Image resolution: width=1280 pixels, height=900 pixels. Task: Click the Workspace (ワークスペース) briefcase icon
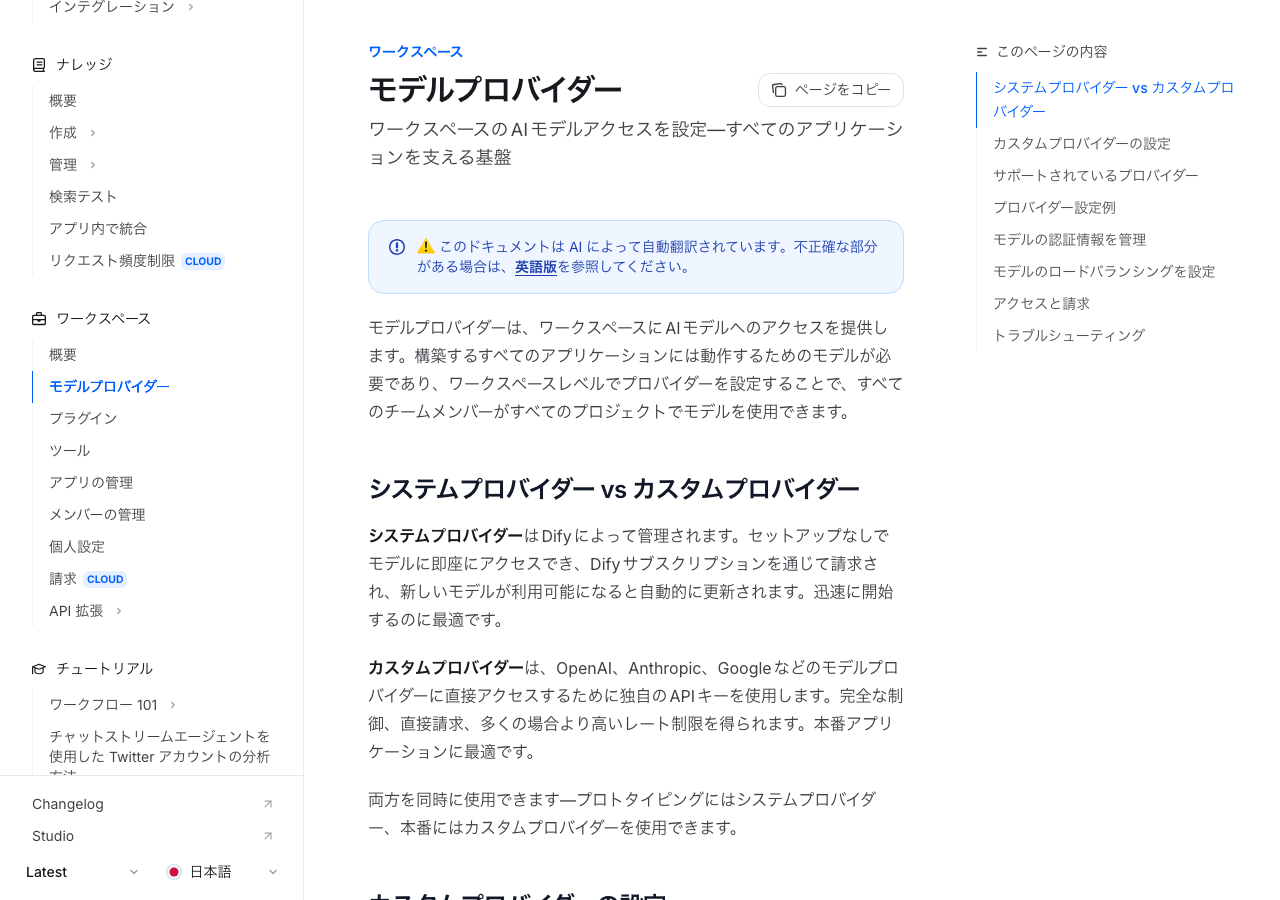[x=39, y=319]
